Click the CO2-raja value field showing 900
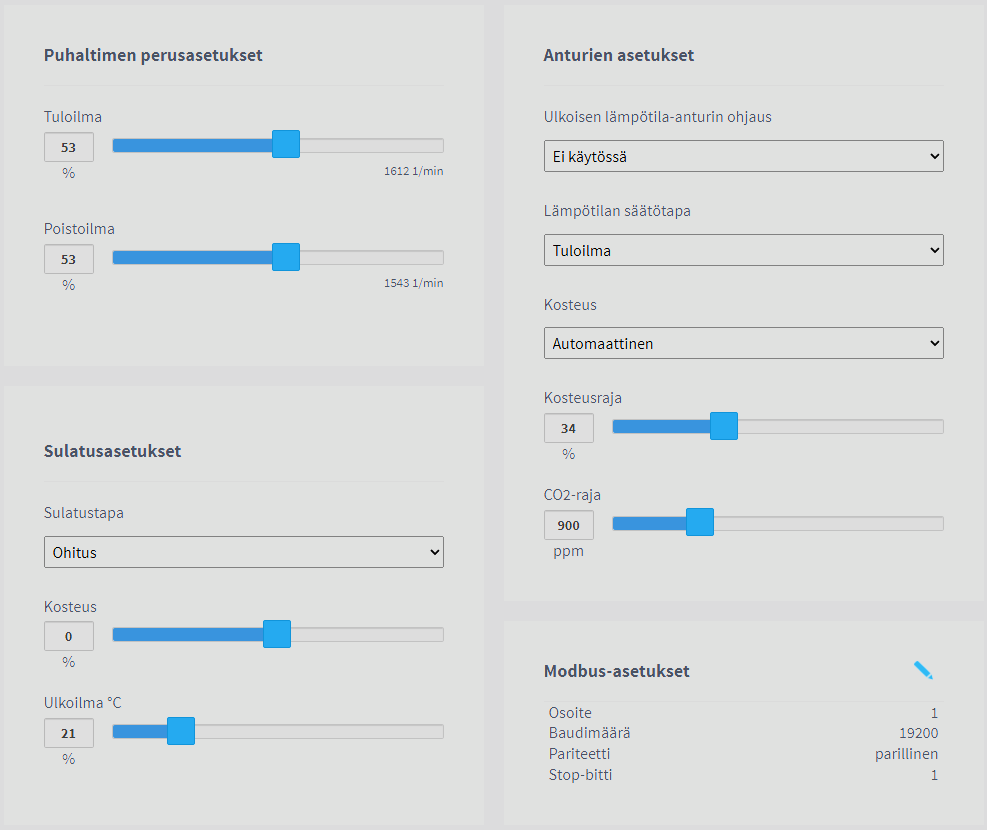987x830 pixels. point(569,525)
